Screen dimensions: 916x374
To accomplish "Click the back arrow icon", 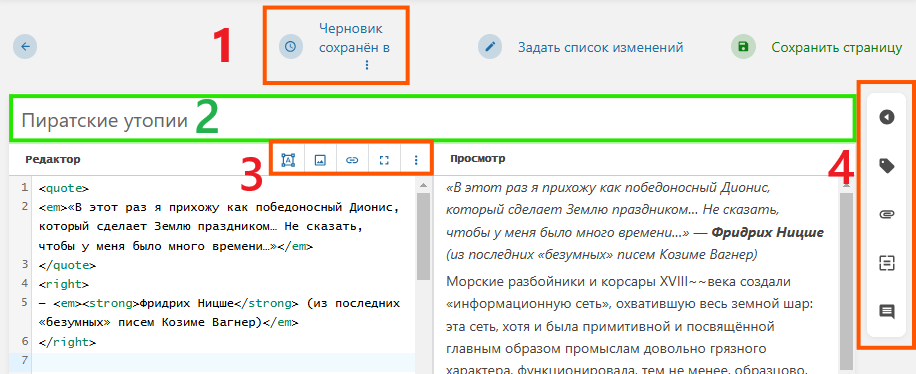I will pos(25,46).
